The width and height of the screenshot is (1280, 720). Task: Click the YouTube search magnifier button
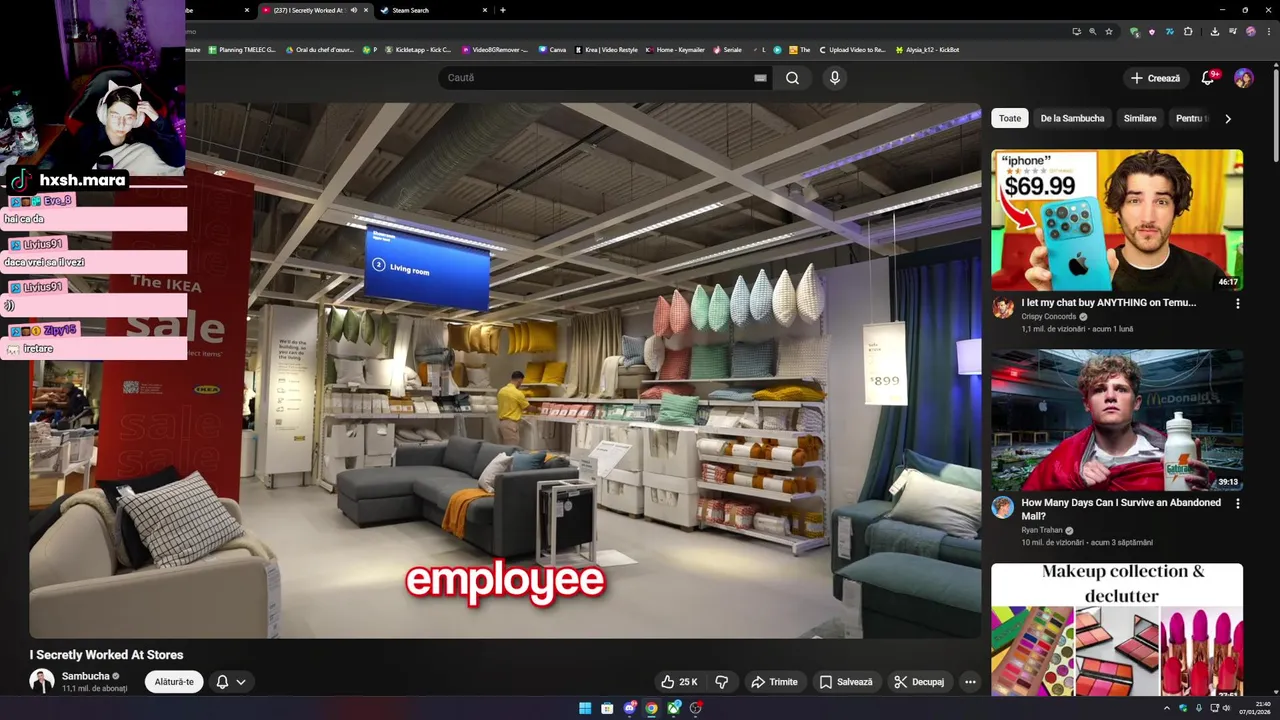tap(792, 78)
